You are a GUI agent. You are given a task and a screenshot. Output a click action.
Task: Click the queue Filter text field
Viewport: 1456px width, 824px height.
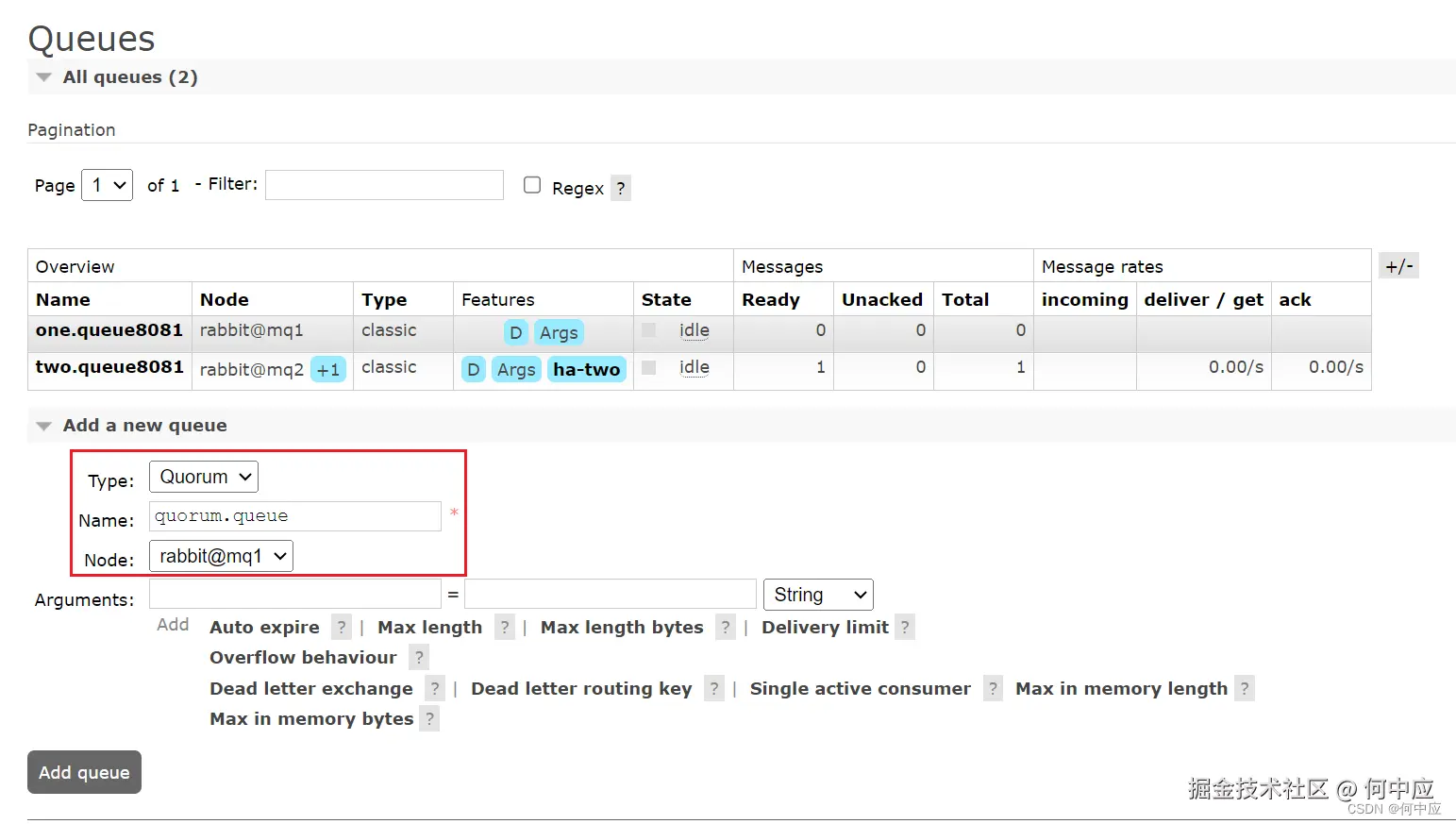(384, 185)
